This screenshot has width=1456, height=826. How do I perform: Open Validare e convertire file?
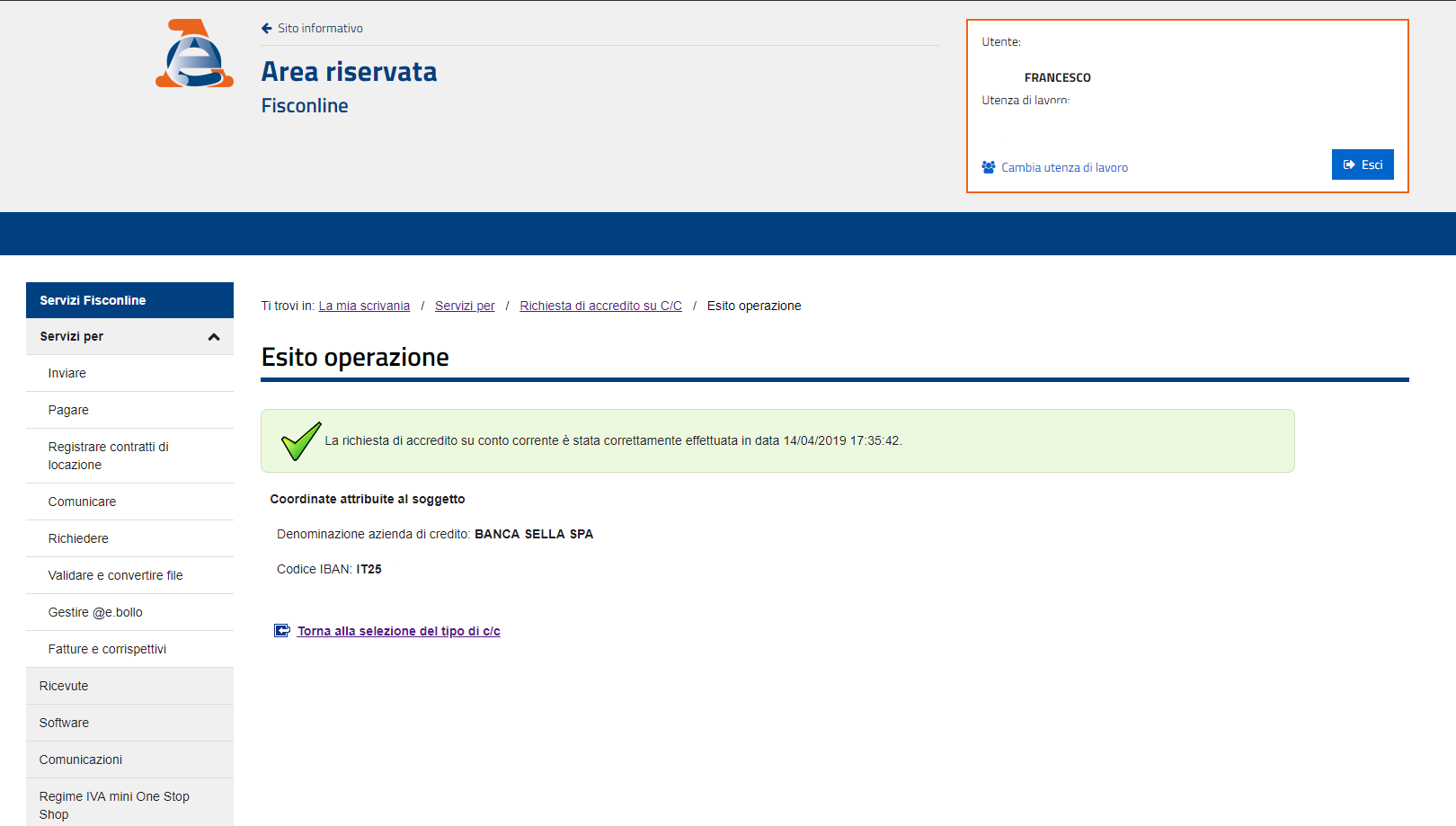pos(129,575)
